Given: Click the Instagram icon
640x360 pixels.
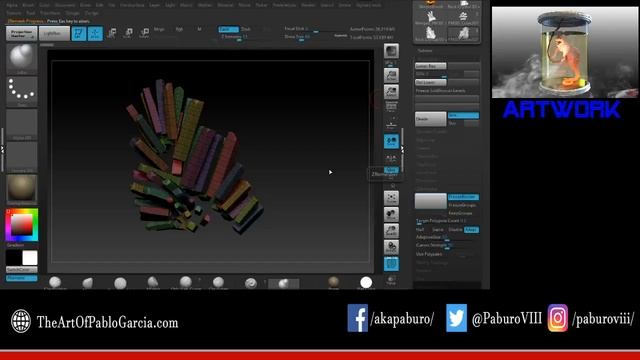Looking at the screenshot, I should tap(558, 318).
